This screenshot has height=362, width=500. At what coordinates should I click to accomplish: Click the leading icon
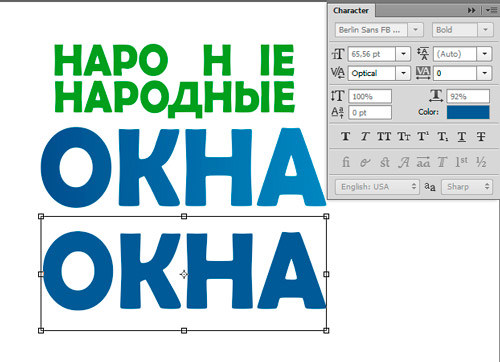423,54
